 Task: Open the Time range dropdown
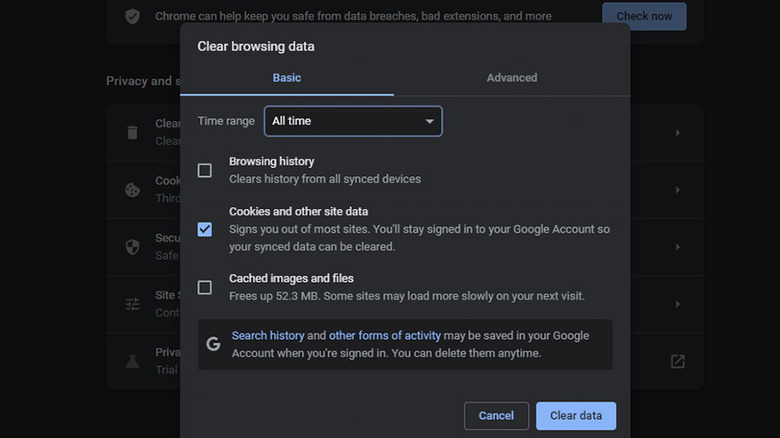(353, 121)
